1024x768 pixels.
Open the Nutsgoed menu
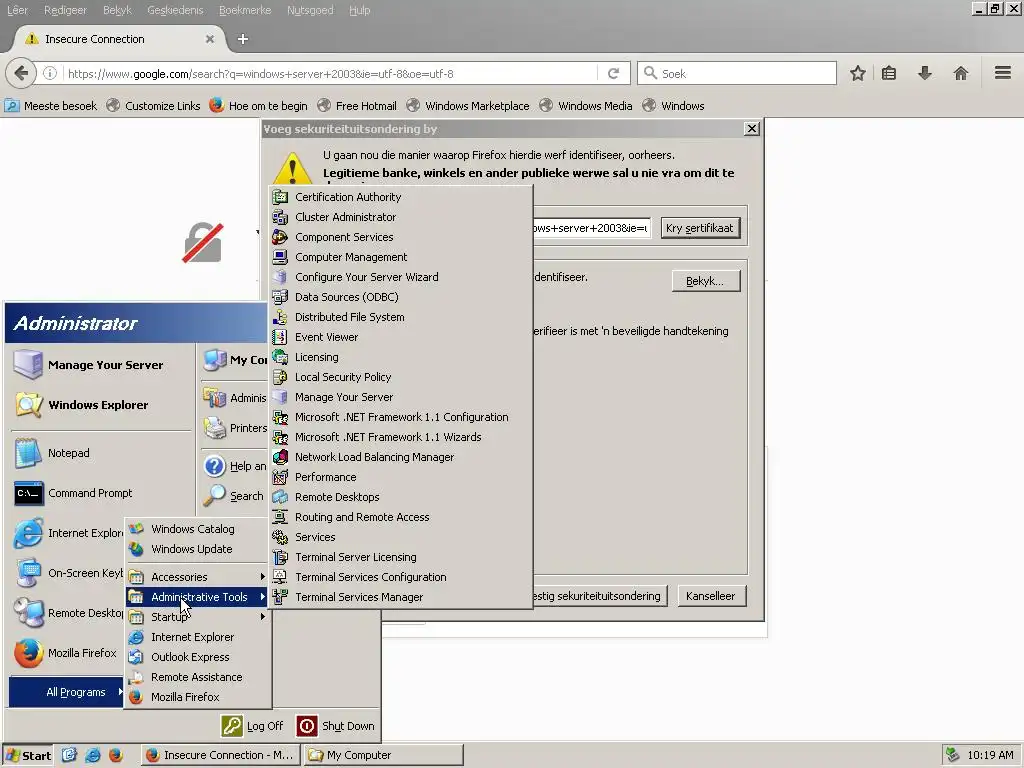310,10
